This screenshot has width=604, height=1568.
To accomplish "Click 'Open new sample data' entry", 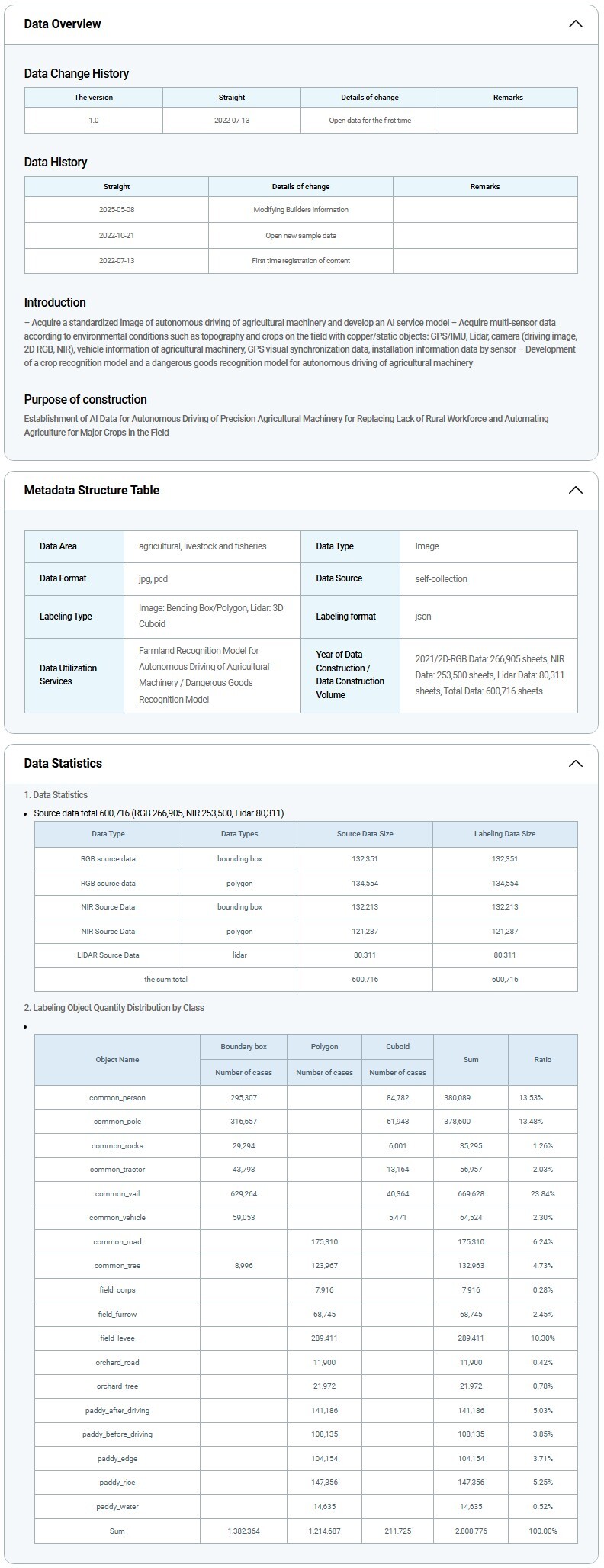I will point(300,236).
